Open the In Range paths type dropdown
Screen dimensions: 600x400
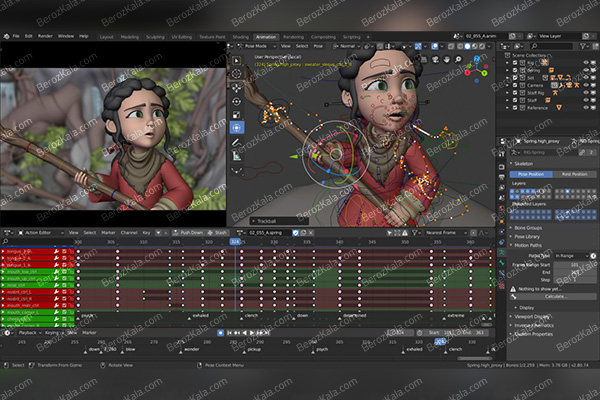[x=572, y=256]
